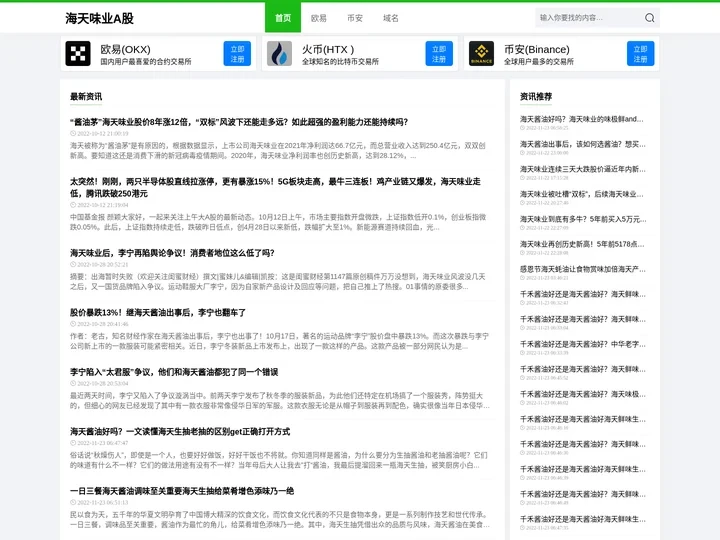Open the 火币(HTX) card title
The width and height of the screenshot is (720, 540).
[x=328, y=49]
